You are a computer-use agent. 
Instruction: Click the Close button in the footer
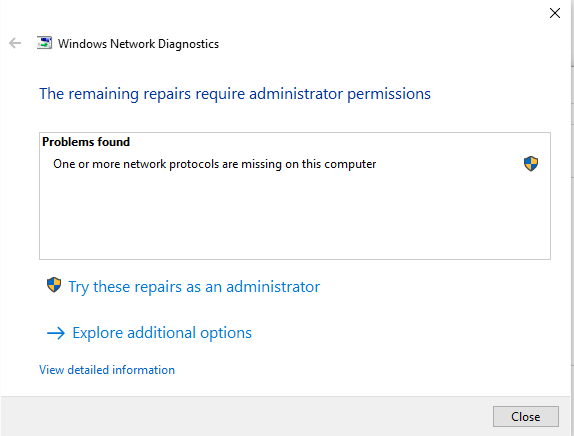pyautogui.click(x=526, y=417)
